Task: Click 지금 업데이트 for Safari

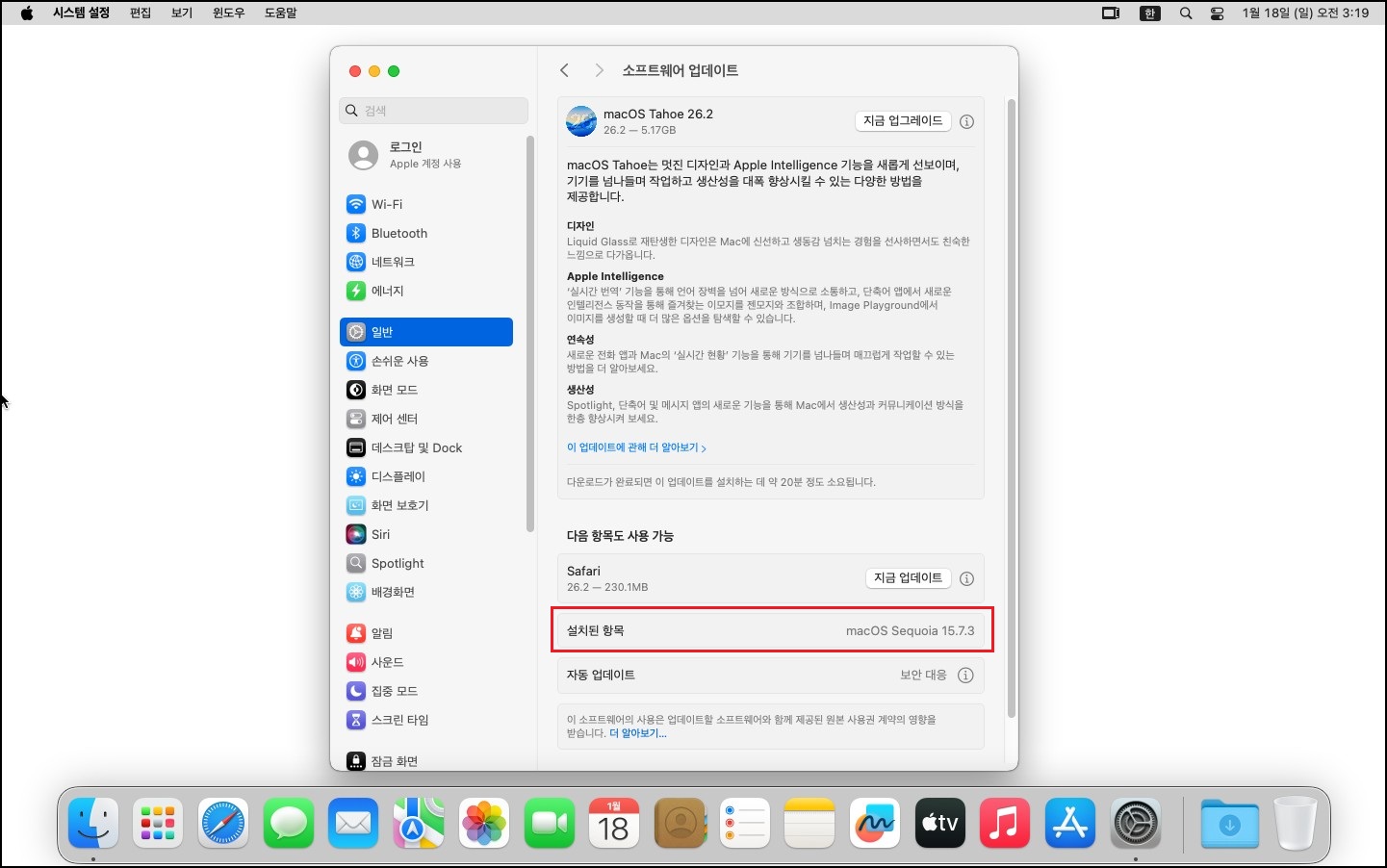Action: click(x=908, y=578)
